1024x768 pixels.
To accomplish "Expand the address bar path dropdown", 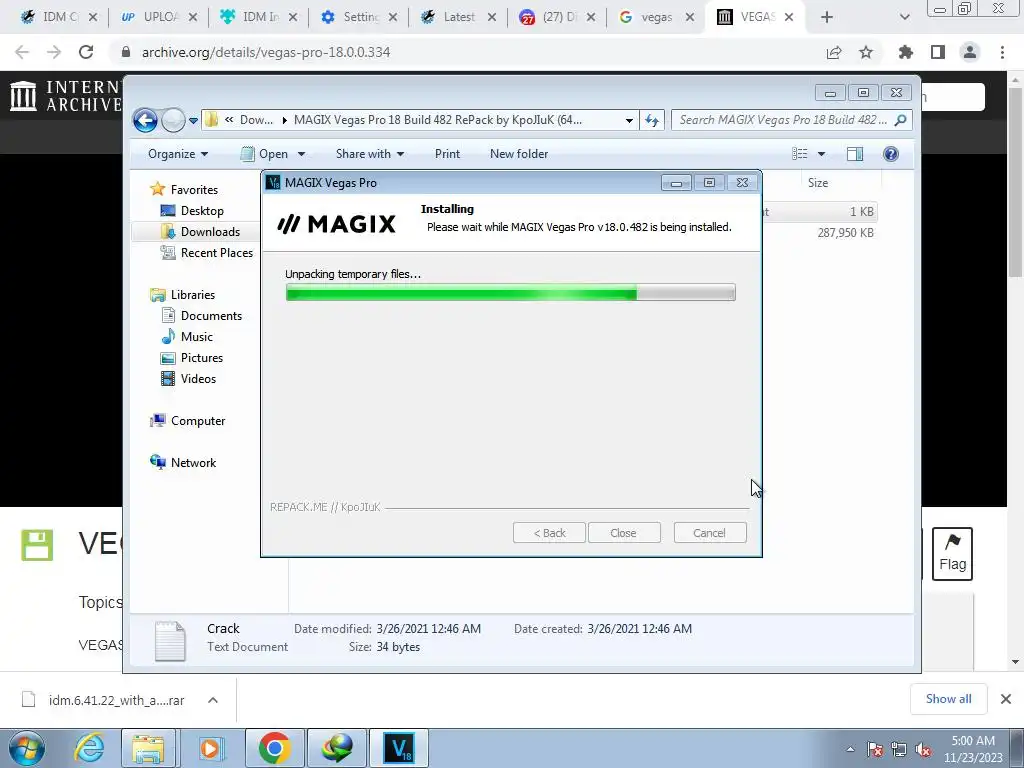I will click(629, 120).
